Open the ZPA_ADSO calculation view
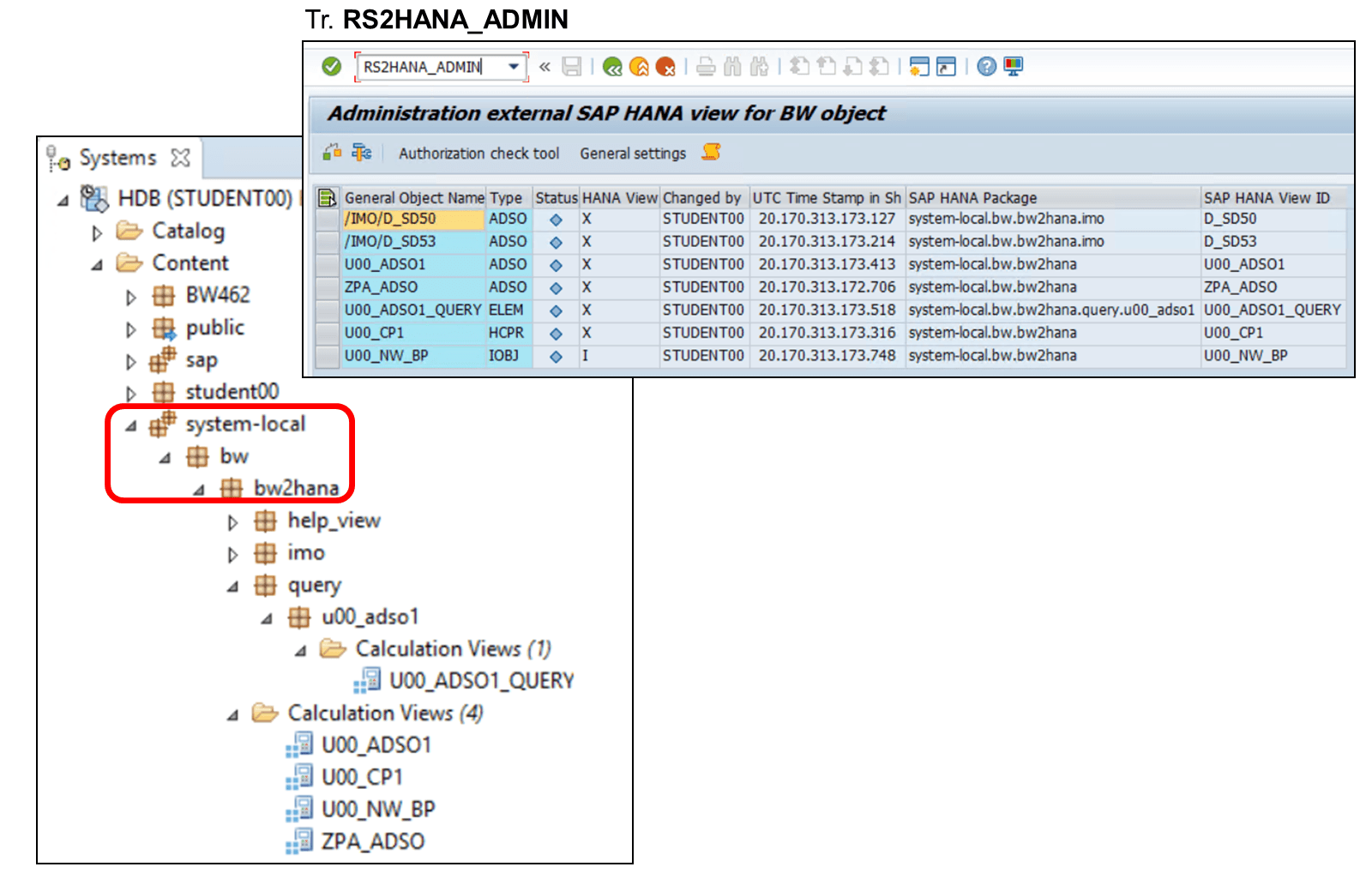 (356, 842)
